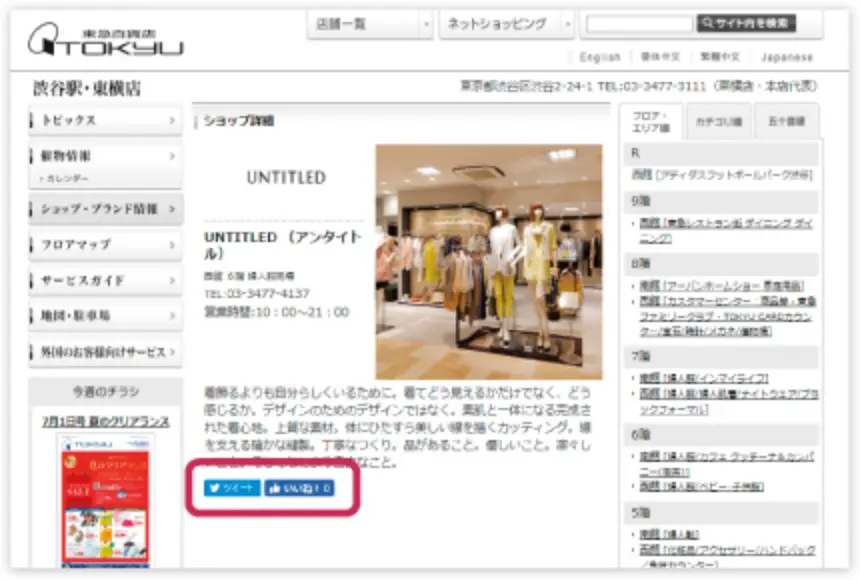
Task: Click the Facebook like button
Action: click(299, 488)
